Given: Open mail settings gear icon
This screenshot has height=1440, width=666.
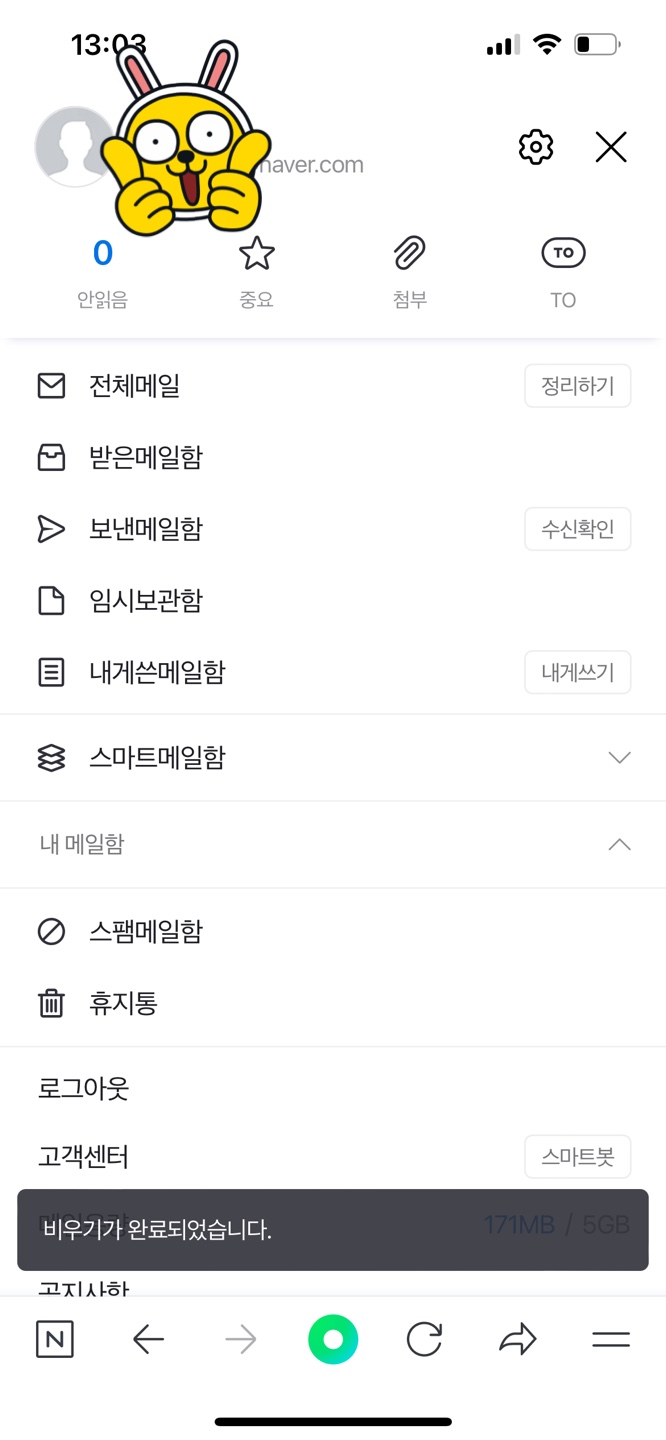Looking at the screenshot, I should pyautogui.click(x=536, y=147).
